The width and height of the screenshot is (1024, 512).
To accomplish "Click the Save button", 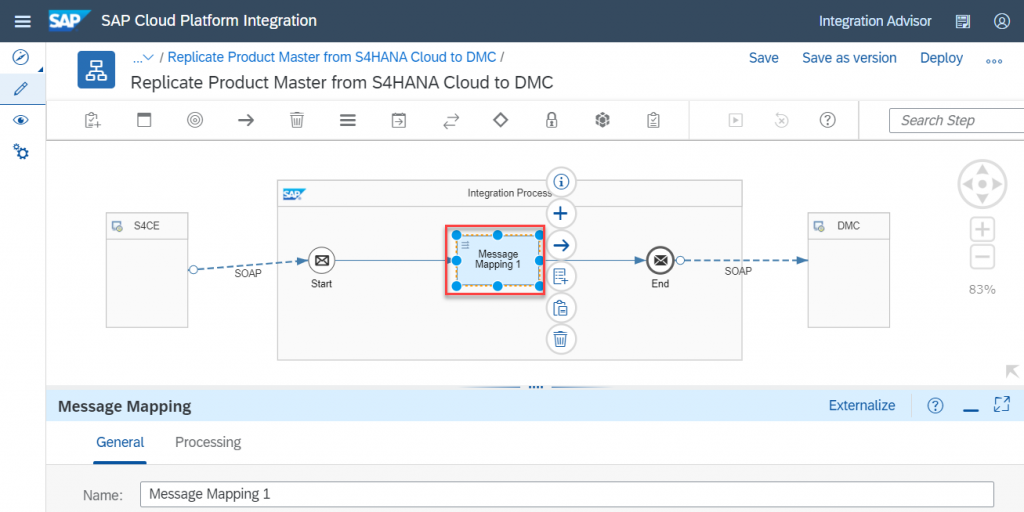I will click(763, 58).
